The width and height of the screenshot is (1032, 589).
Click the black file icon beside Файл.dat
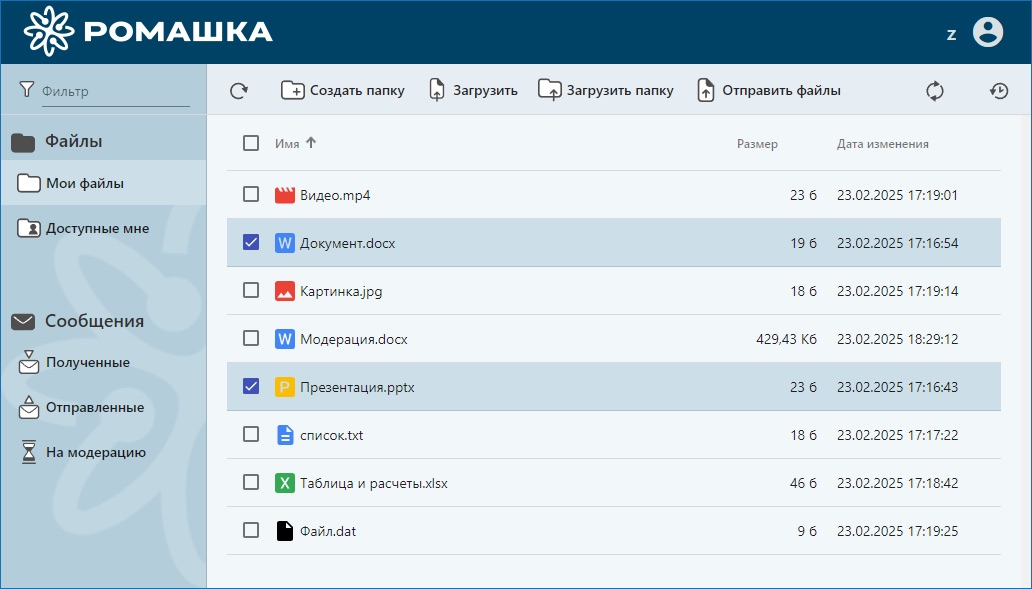click(284, 531)
